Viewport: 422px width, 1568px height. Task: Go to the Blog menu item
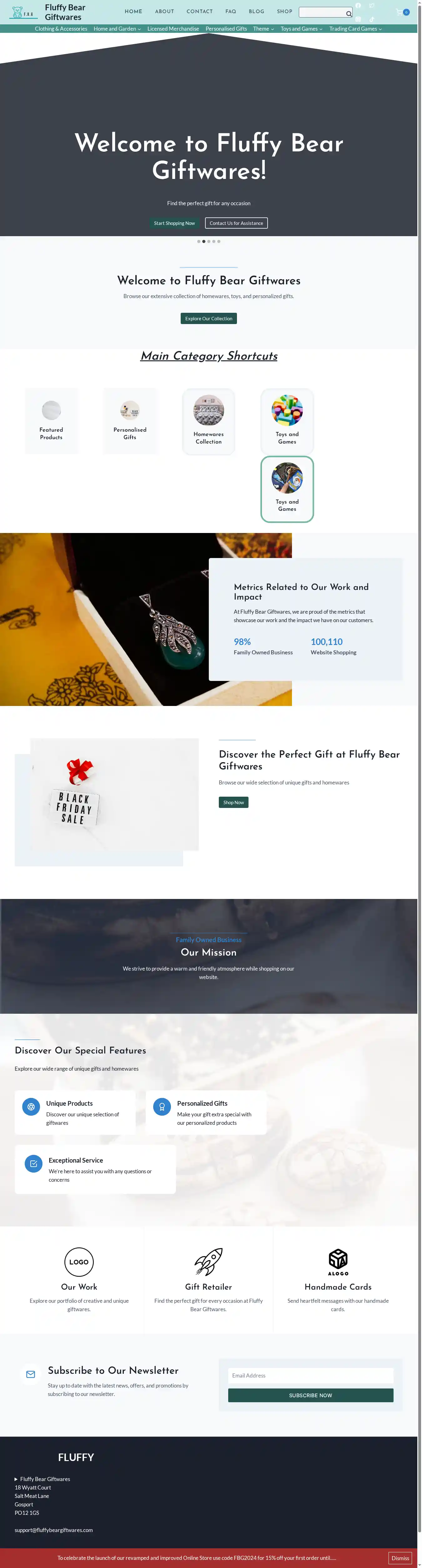[257, 12]
